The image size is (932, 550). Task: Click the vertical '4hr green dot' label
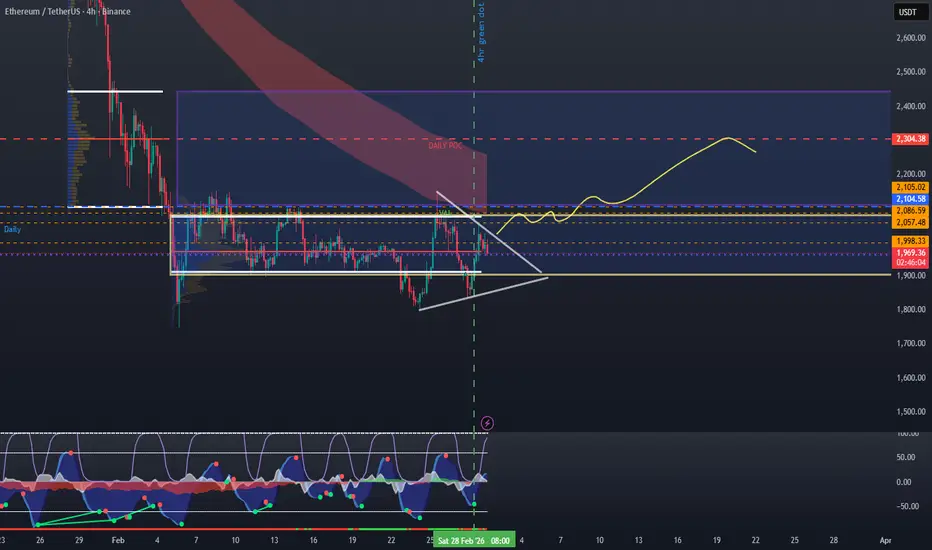tap(481, 32)
